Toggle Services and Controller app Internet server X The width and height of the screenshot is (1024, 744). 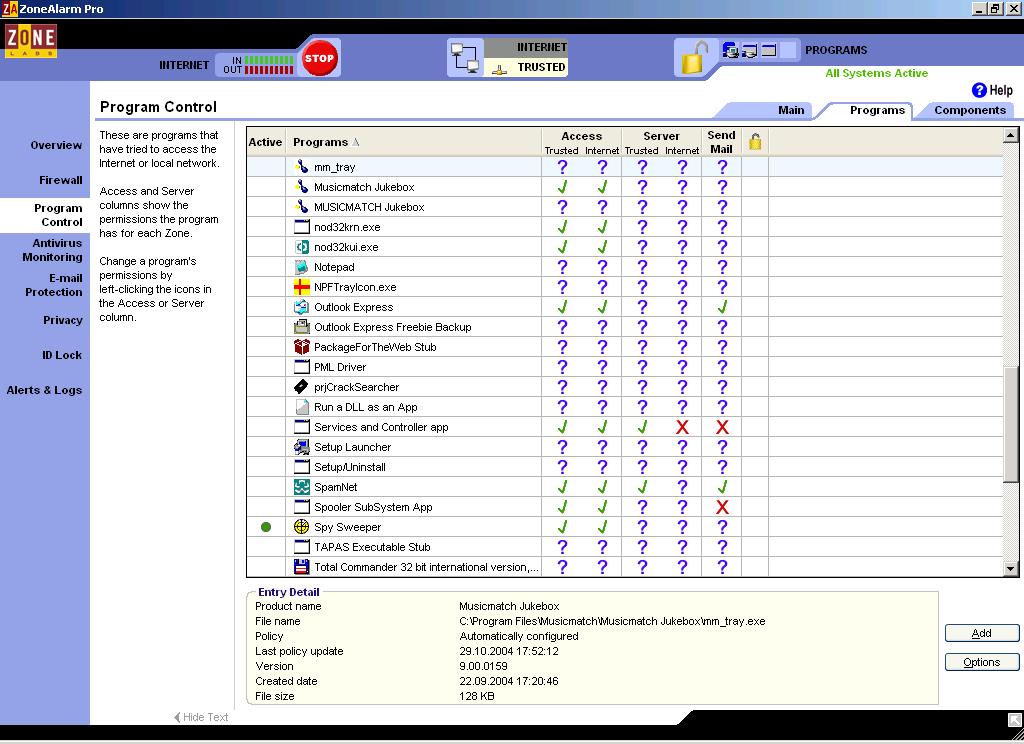click(682, 427)
